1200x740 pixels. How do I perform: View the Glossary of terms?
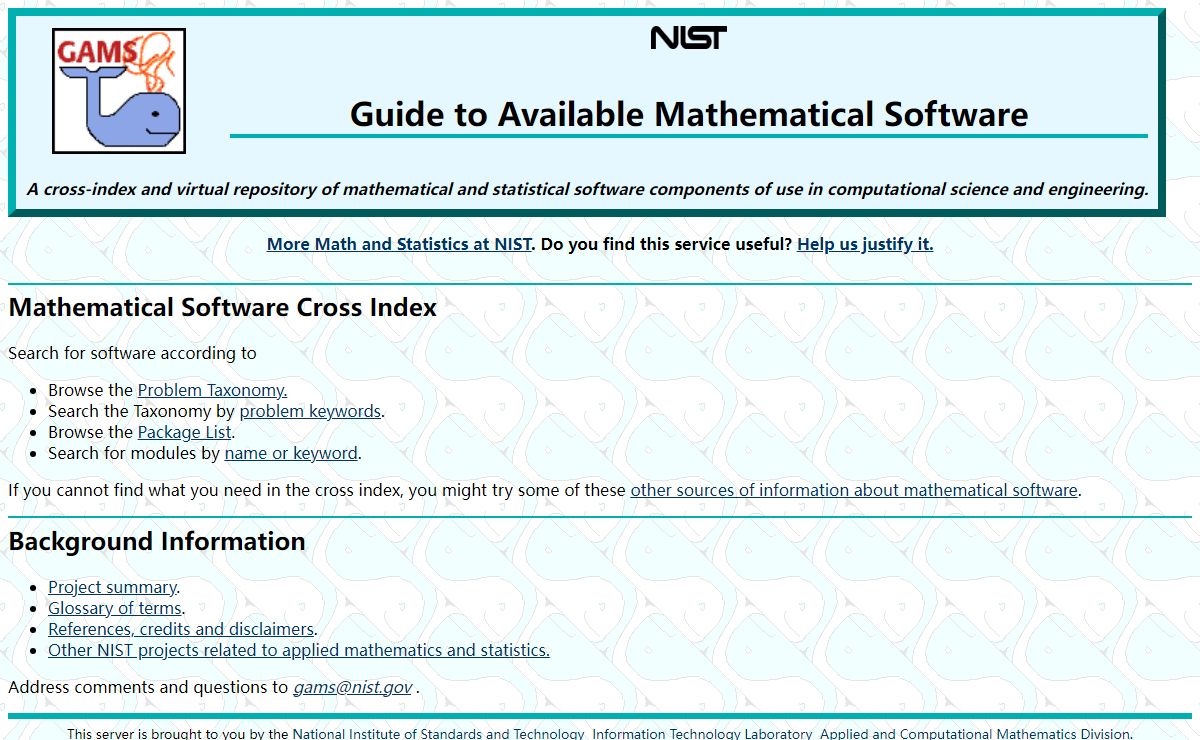coord(115,608)
